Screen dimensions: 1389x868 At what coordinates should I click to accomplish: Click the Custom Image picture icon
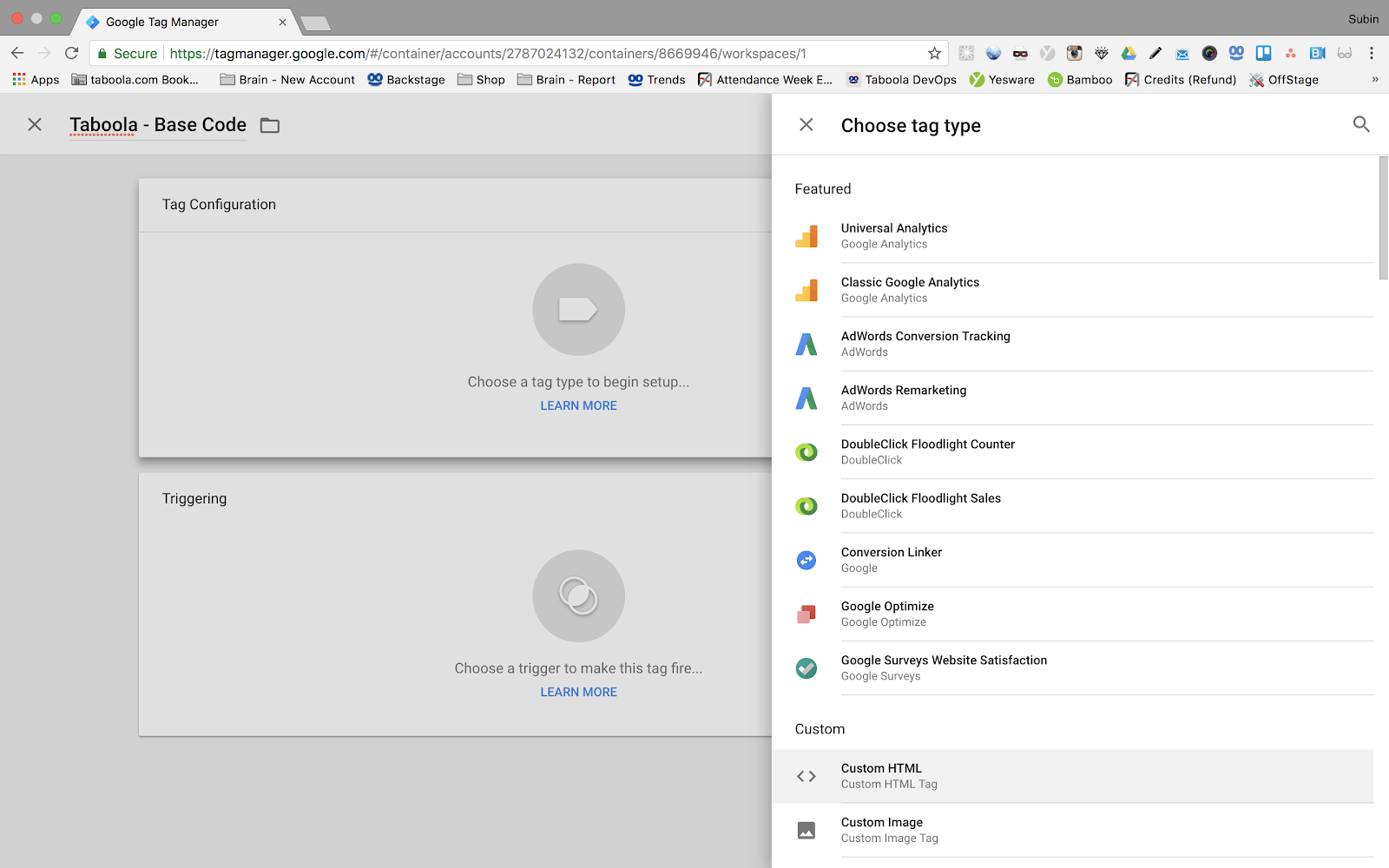click(x=806, y=831)
